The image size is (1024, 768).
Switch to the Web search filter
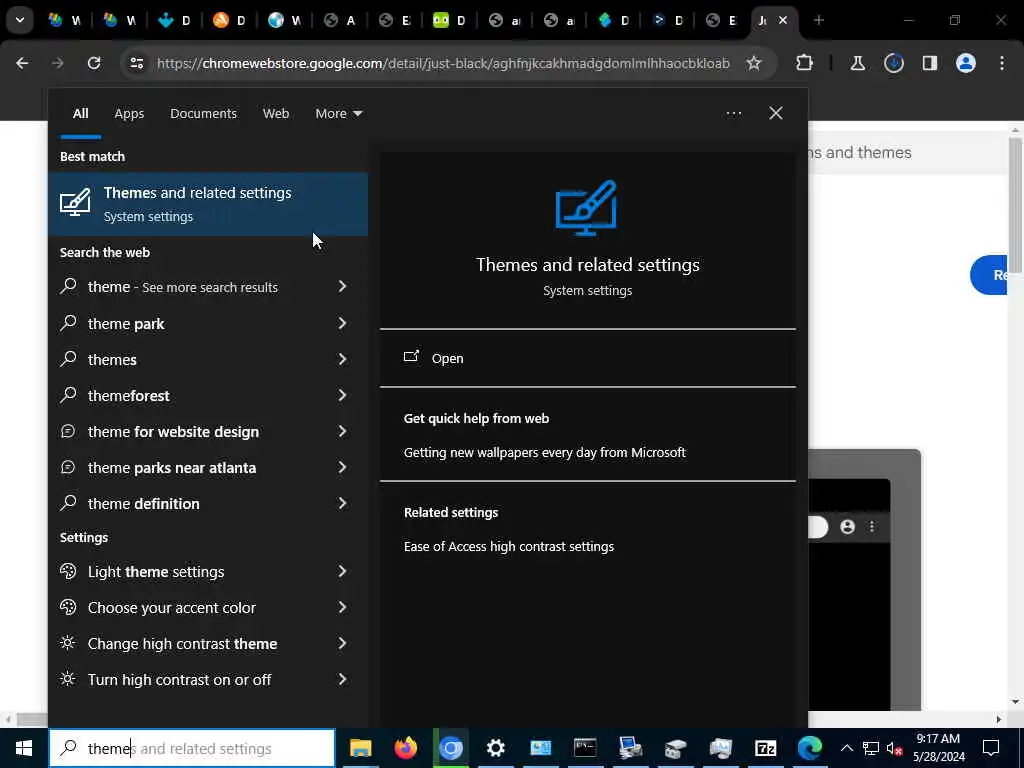276,113
